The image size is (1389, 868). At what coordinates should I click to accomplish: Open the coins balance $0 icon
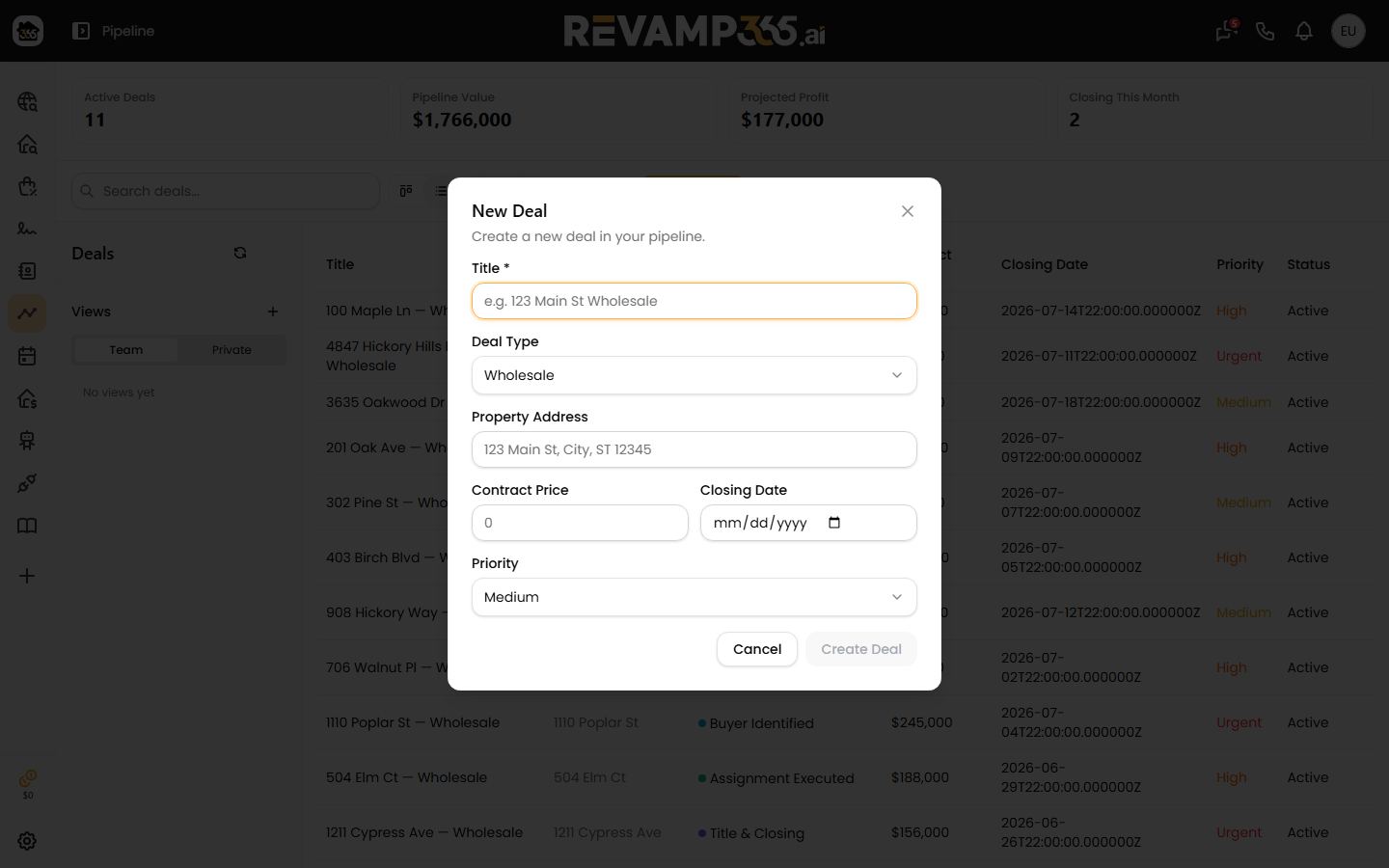[x=28, y=783]
